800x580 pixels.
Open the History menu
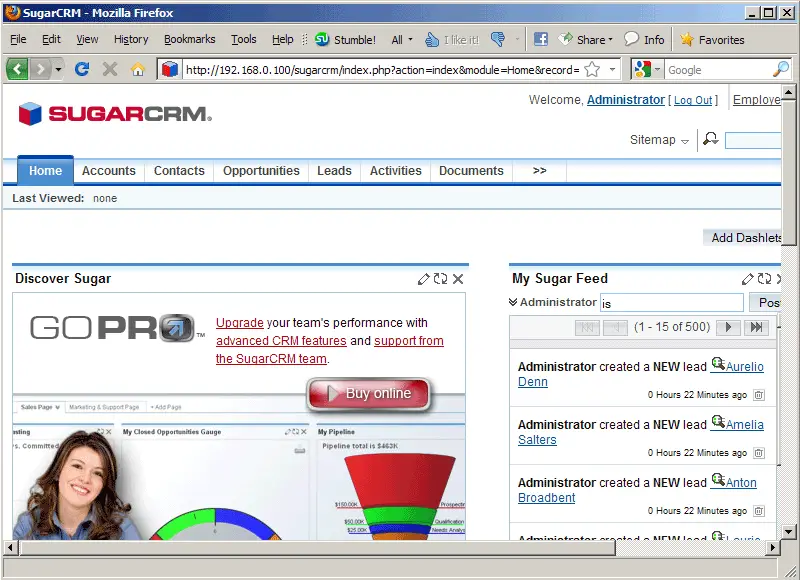pos(131,39)
